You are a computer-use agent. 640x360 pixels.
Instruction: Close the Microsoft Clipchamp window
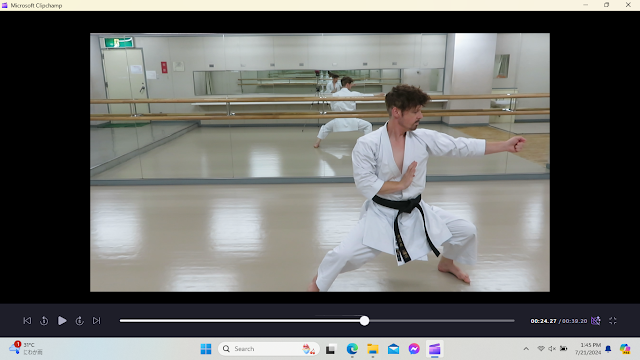628,5
